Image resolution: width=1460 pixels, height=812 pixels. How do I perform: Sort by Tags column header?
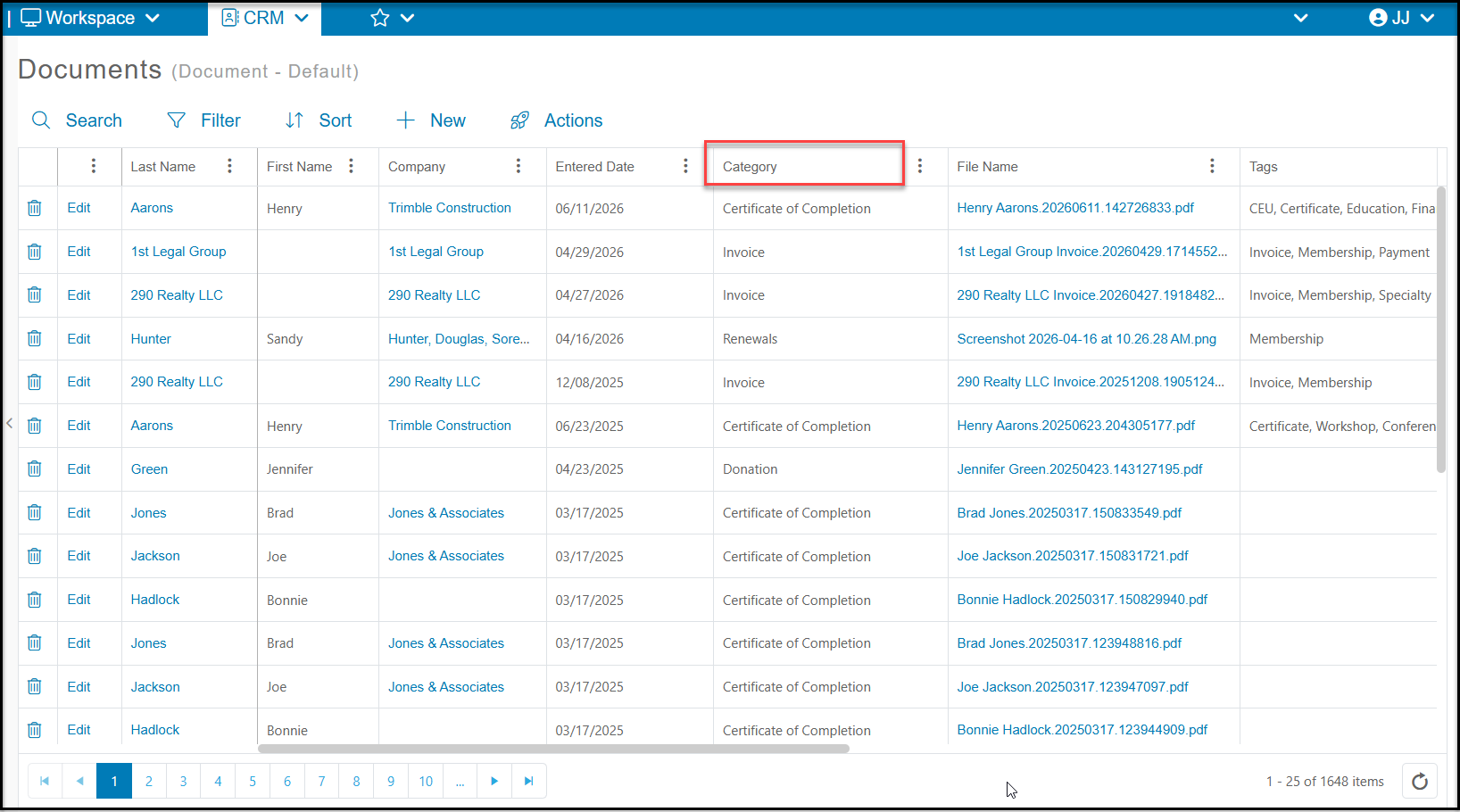click(x=1263, y=167)
